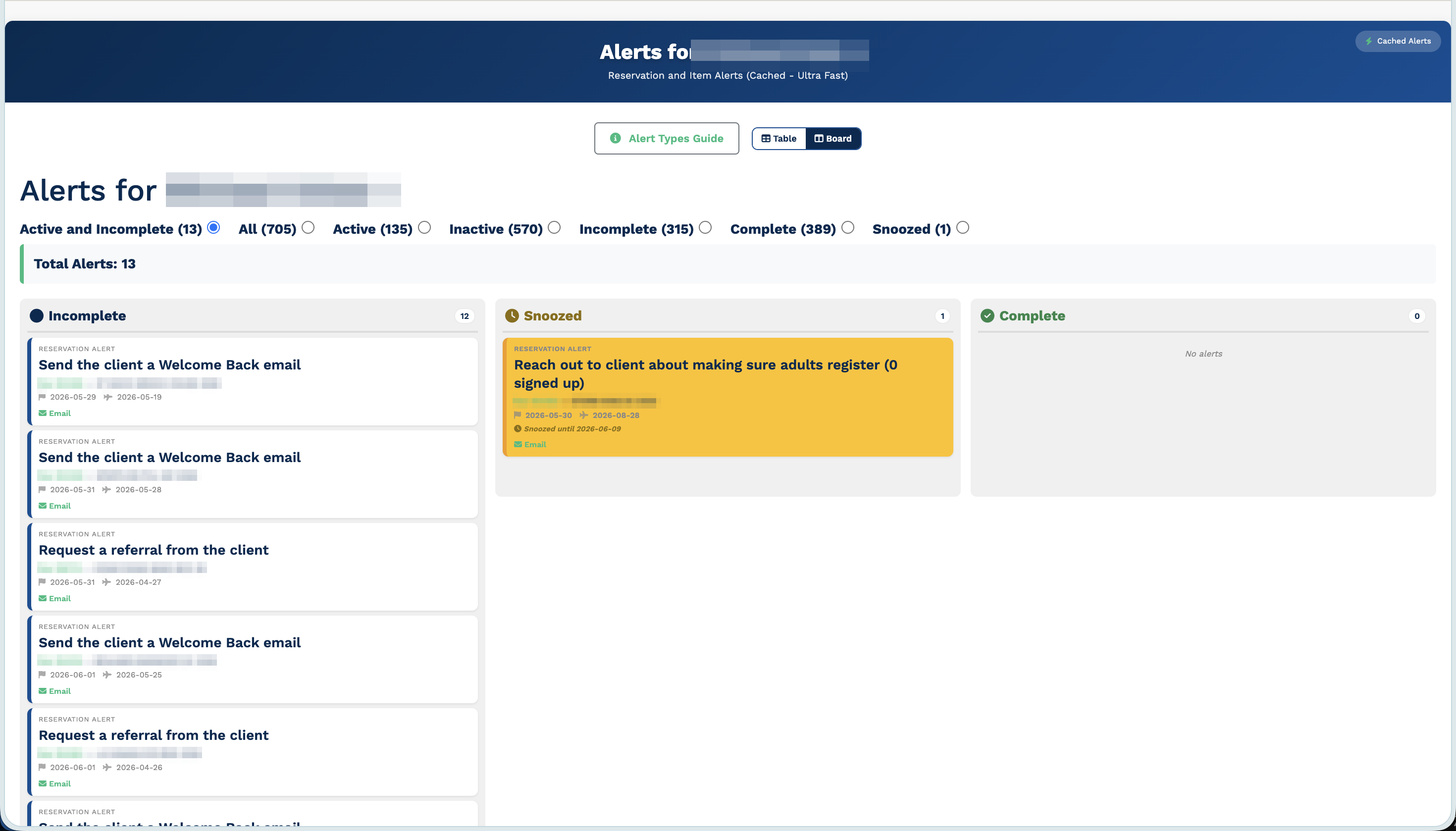
Task: Open Welcome Back email alert dated 2026-05-31
Action: click(x=253, y=474)
